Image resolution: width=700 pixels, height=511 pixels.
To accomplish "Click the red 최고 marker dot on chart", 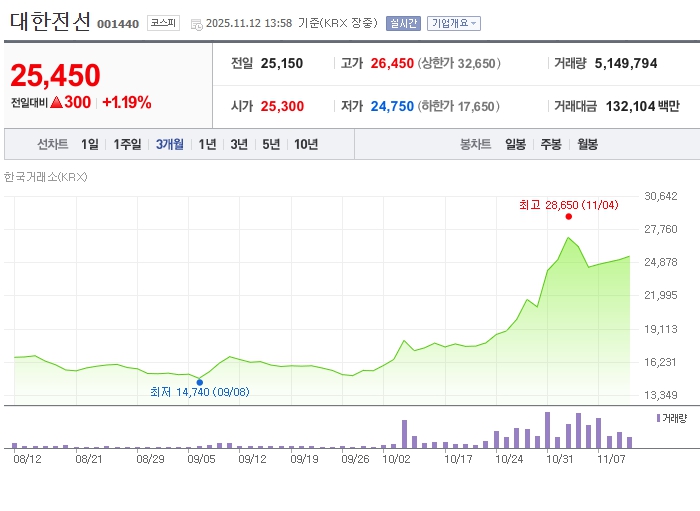I will [x=568, y=216].
